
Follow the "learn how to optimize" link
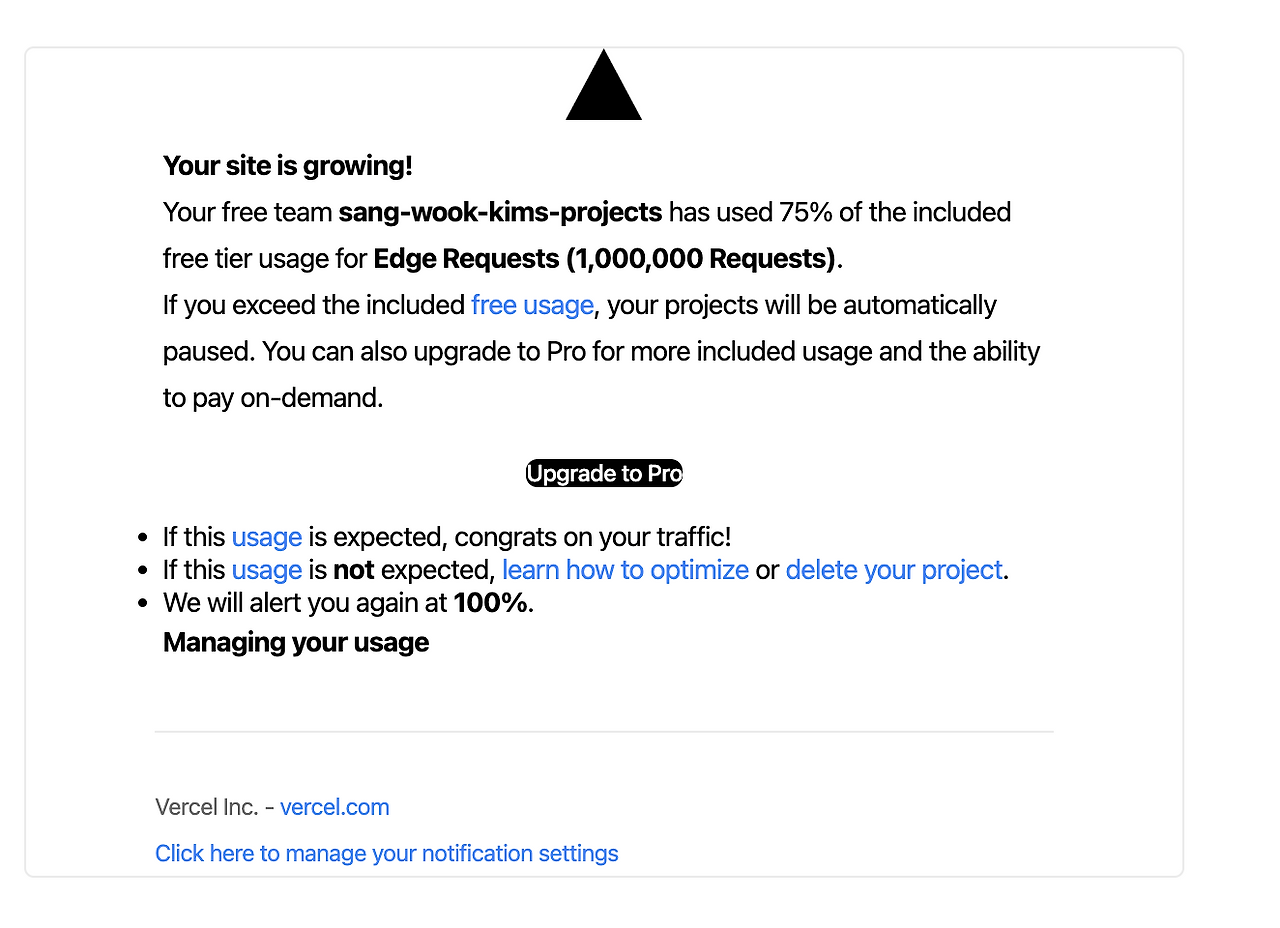pos(625,570)
